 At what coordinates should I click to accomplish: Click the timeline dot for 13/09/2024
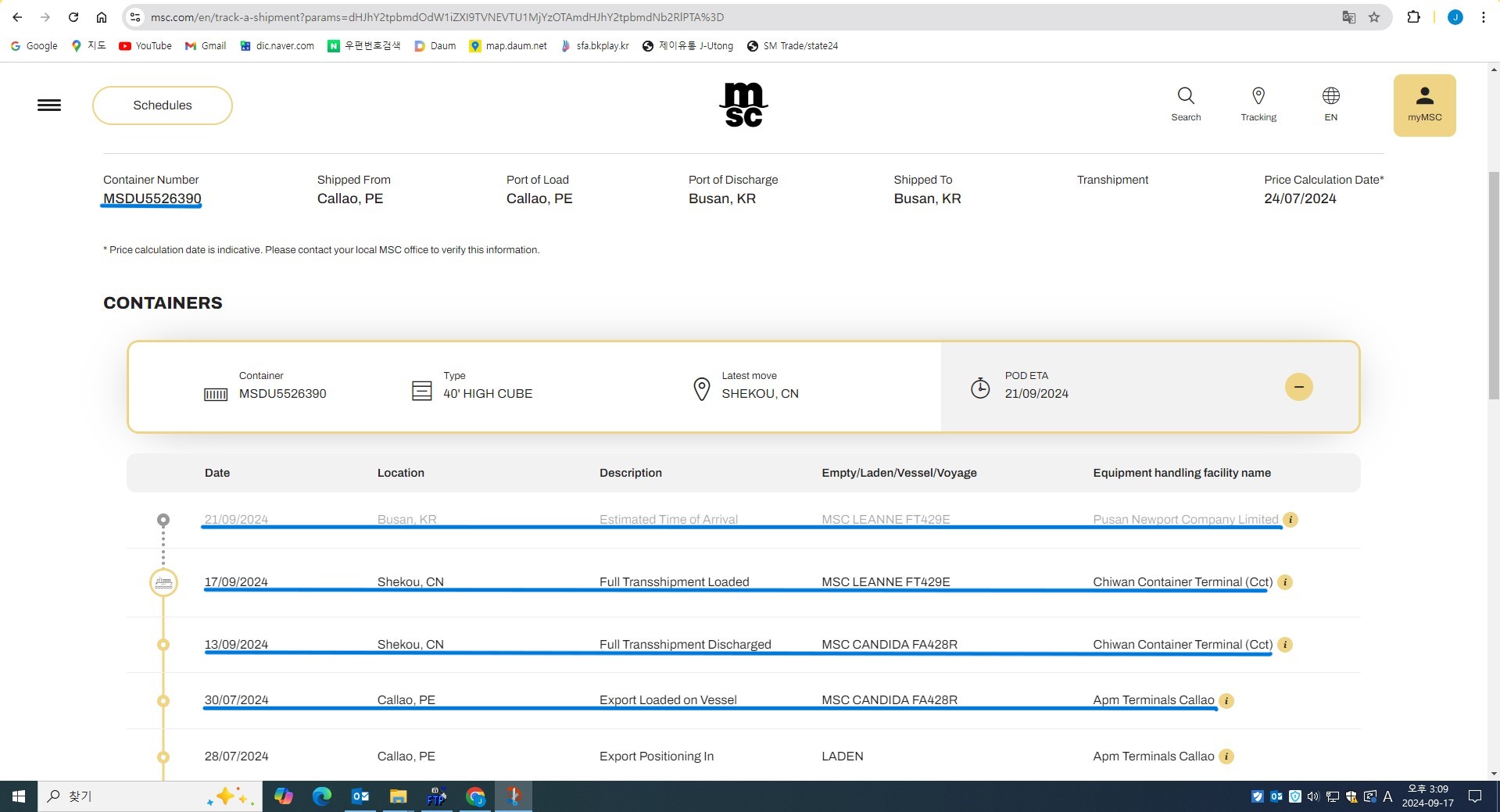[163, 645]
